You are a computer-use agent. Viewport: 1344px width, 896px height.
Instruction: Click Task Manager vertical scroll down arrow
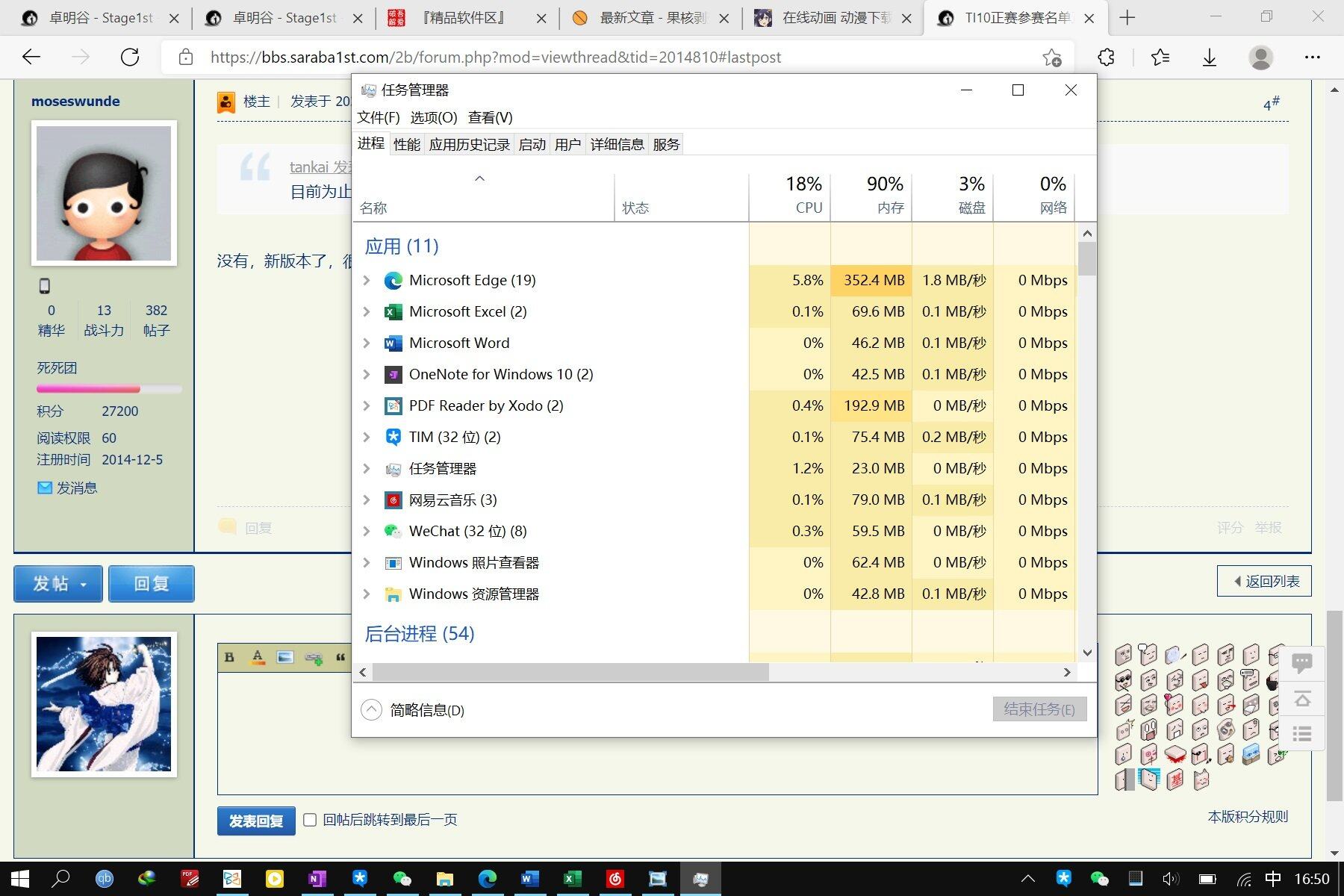coord(1087,653)
